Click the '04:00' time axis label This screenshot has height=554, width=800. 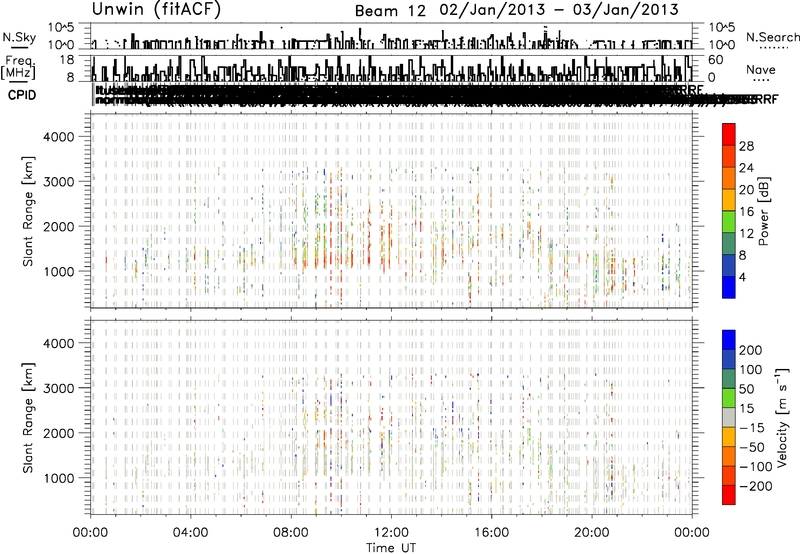coord(190,533)
